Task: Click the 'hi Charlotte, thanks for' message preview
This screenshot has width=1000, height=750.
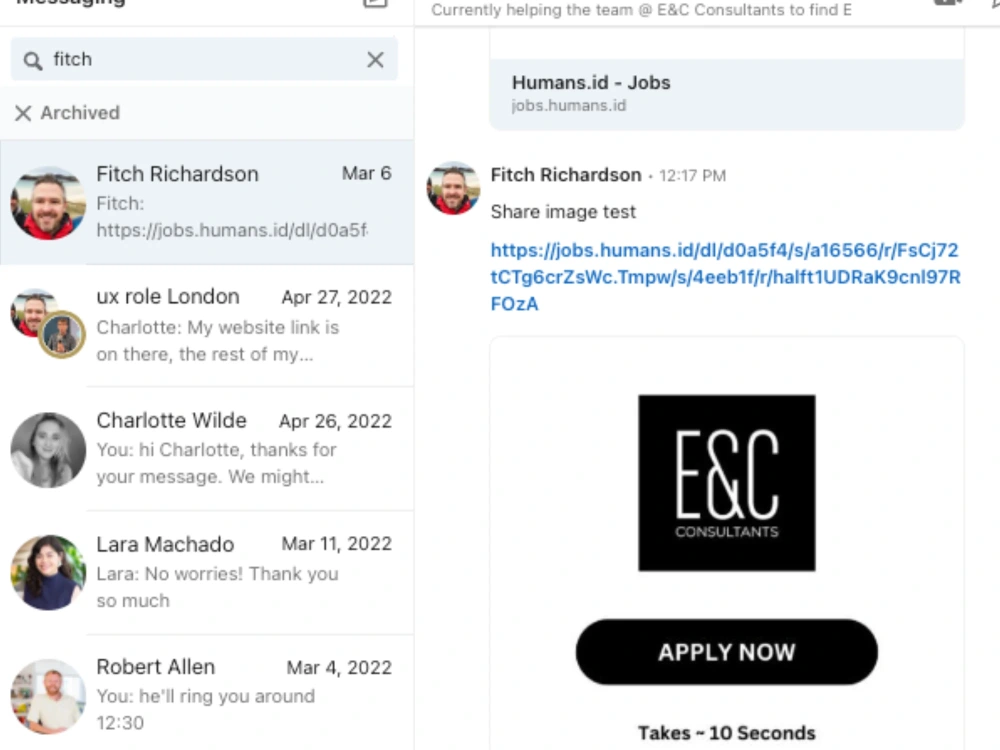Action: coord(216,463)
